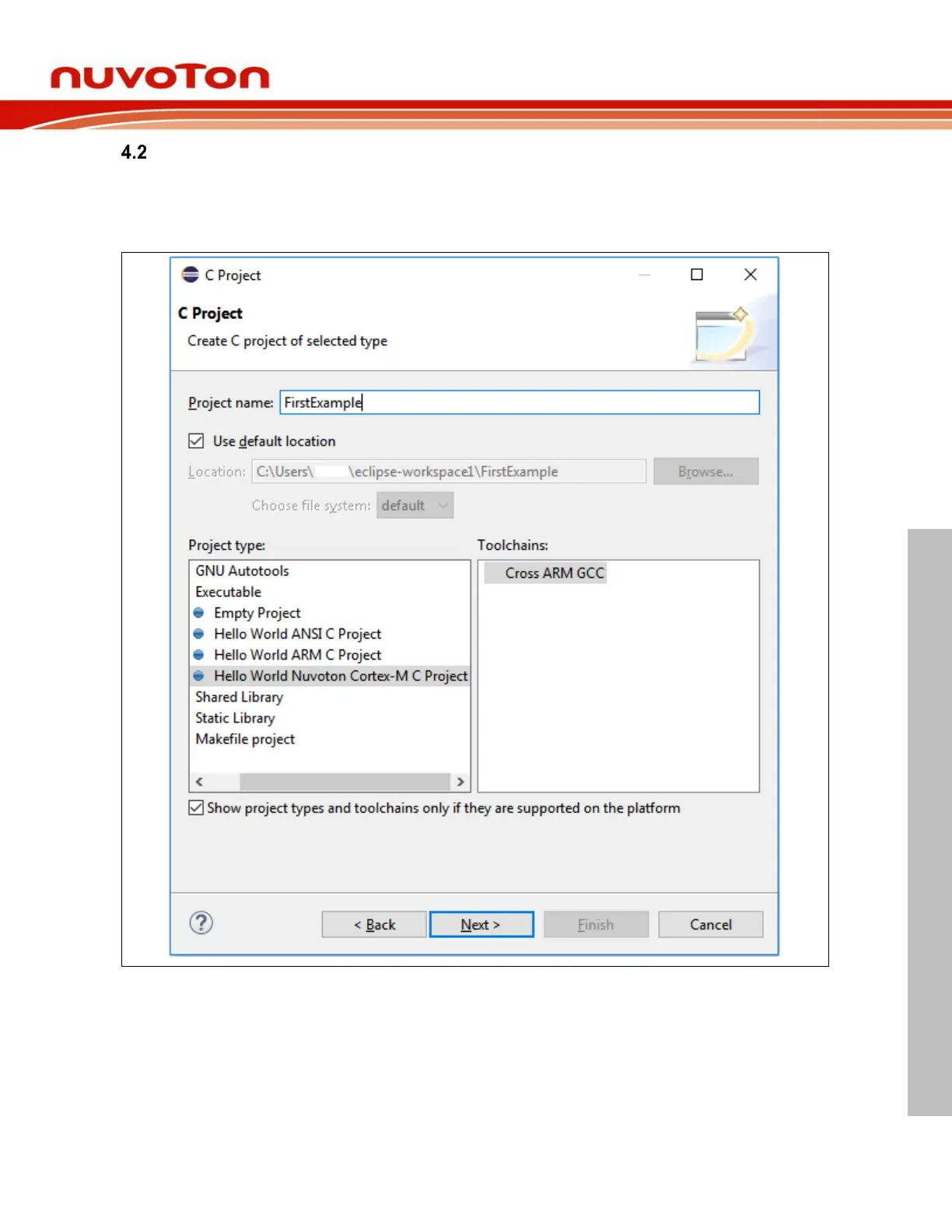Screen dimensions: 952x1232
Task: Minimize the C Project dialog window
Action: click(x=644, y=275)
